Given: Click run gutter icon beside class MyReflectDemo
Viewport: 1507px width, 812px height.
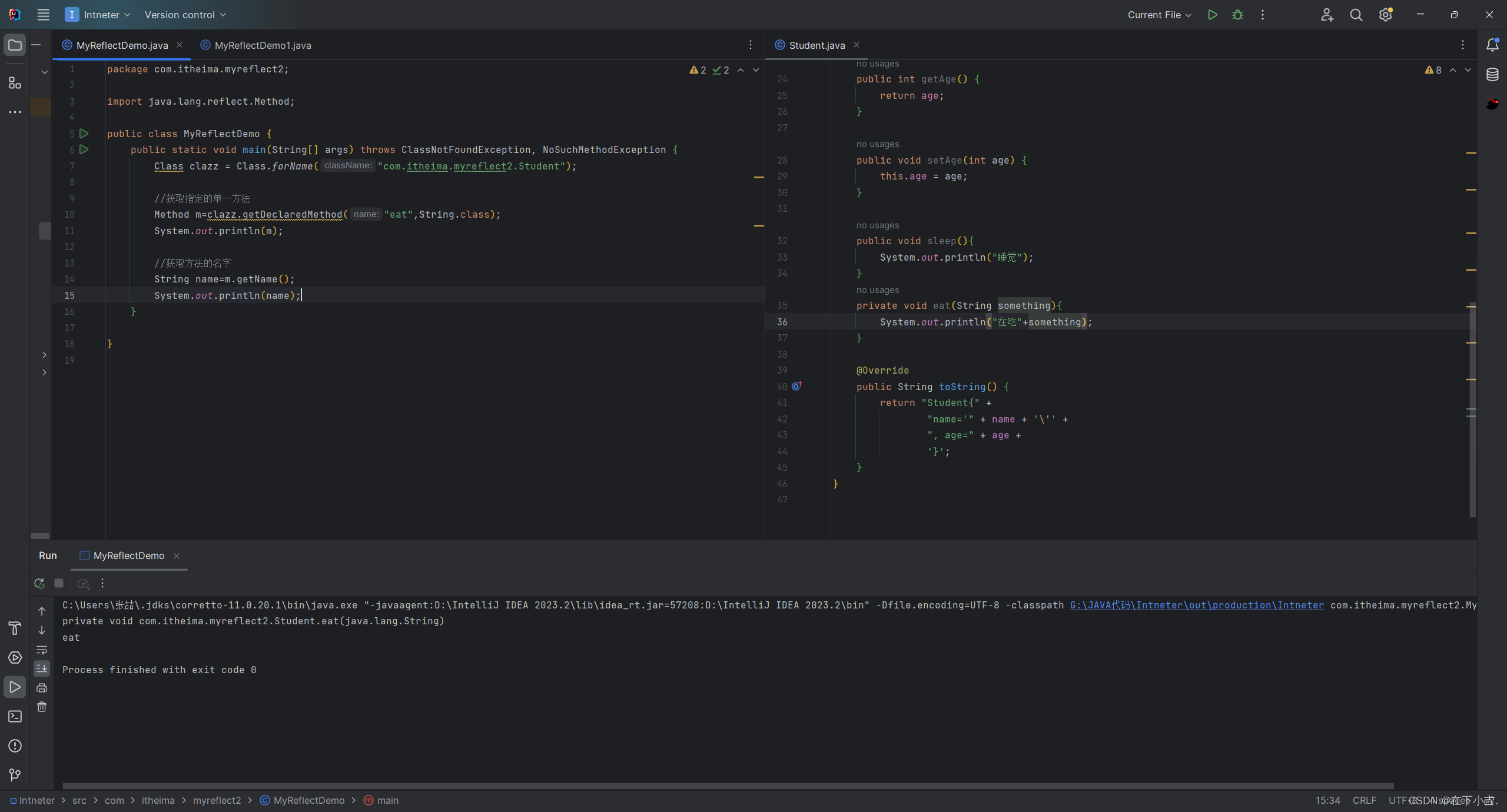Looking at the screenshot, I should pos(84,134).
